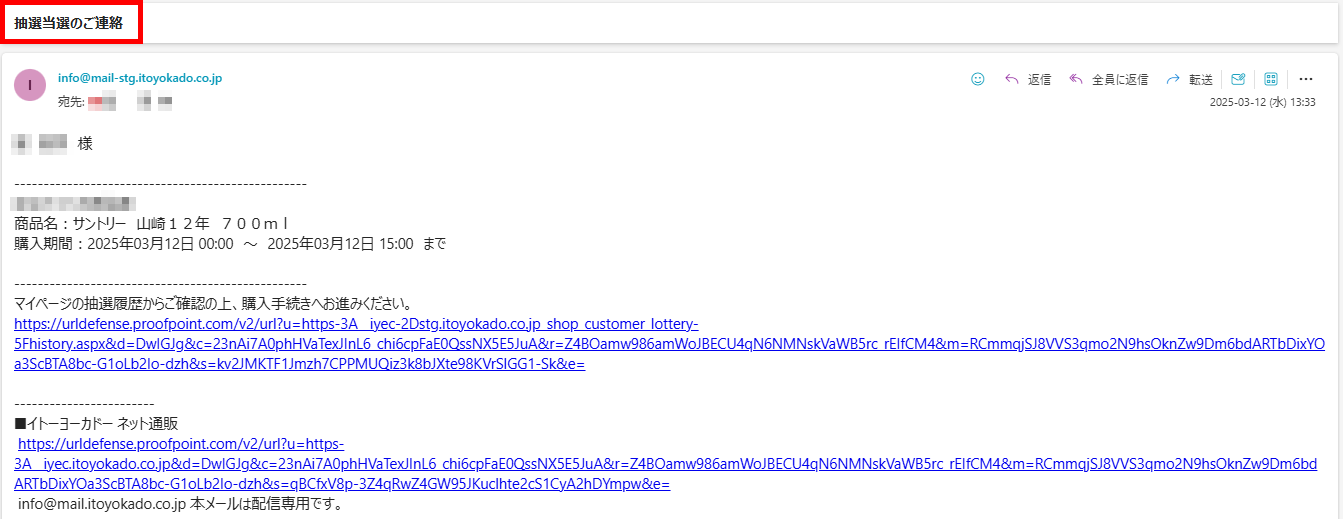Expand the three-dot more actions menu
1343x519 pixels.
[1305, 79]
